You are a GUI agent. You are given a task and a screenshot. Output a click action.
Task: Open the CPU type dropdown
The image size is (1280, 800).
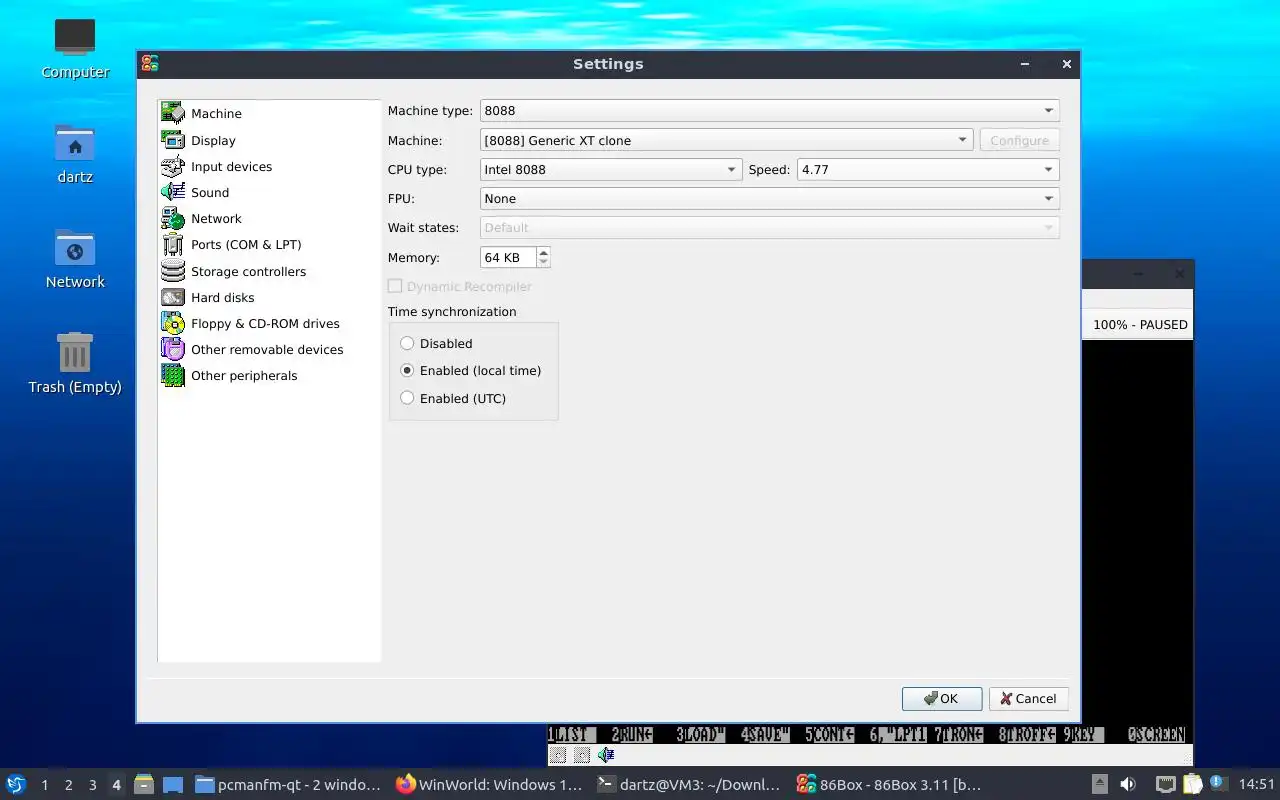611,169
